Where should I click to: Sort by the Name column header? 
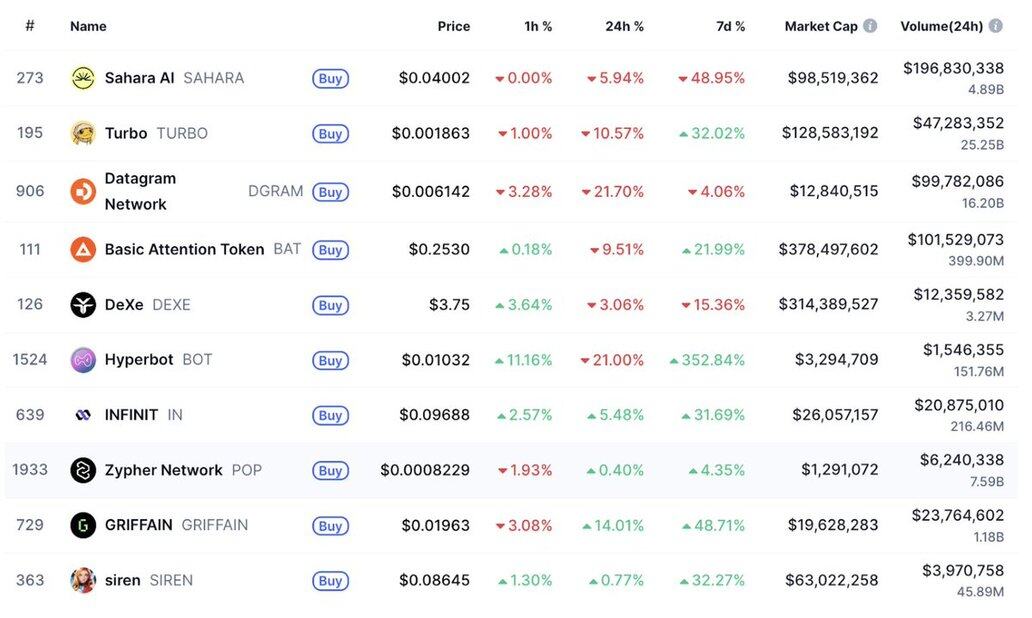88,26
